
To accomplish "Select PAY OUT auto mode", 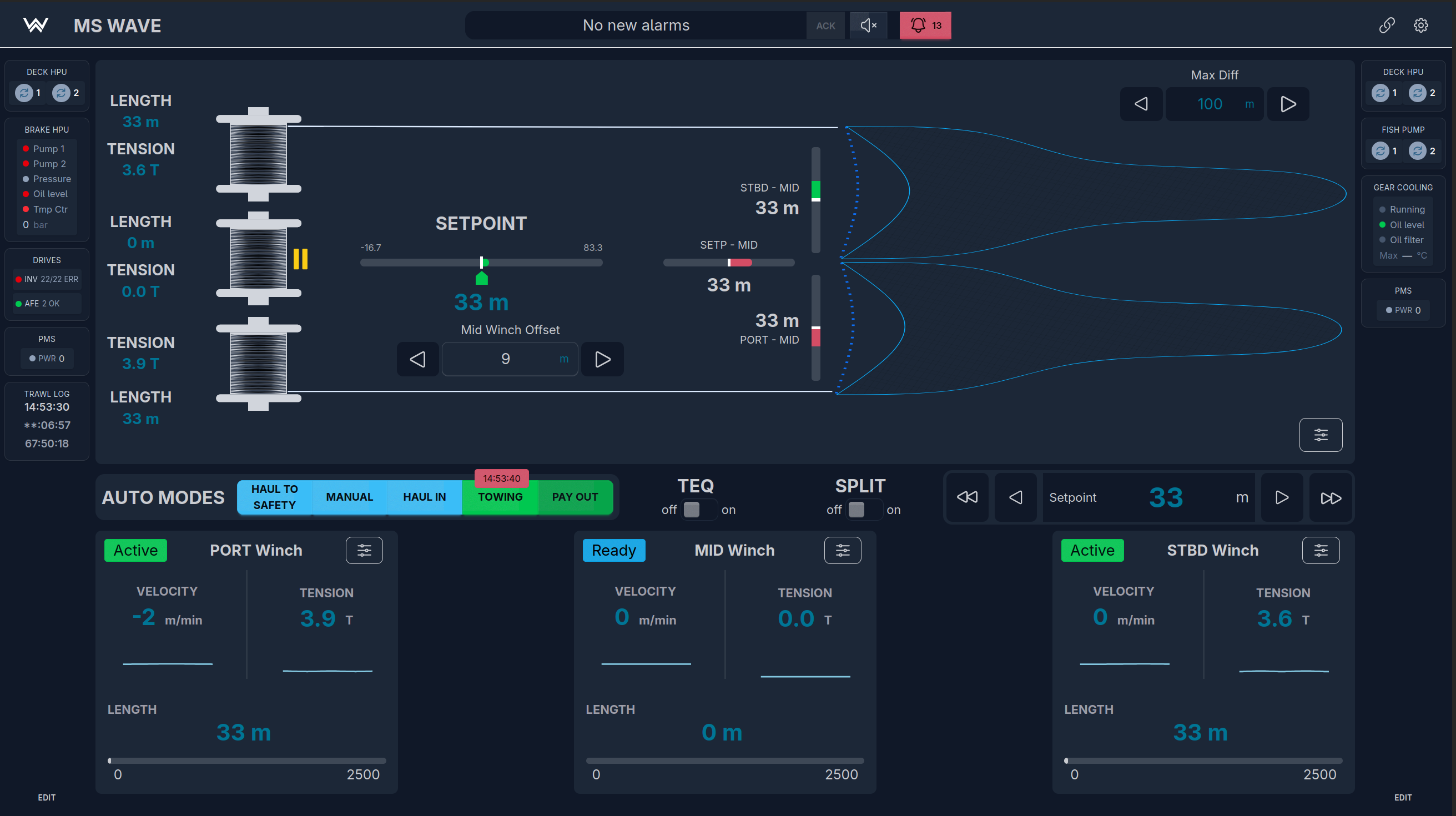I will point(575,497).
